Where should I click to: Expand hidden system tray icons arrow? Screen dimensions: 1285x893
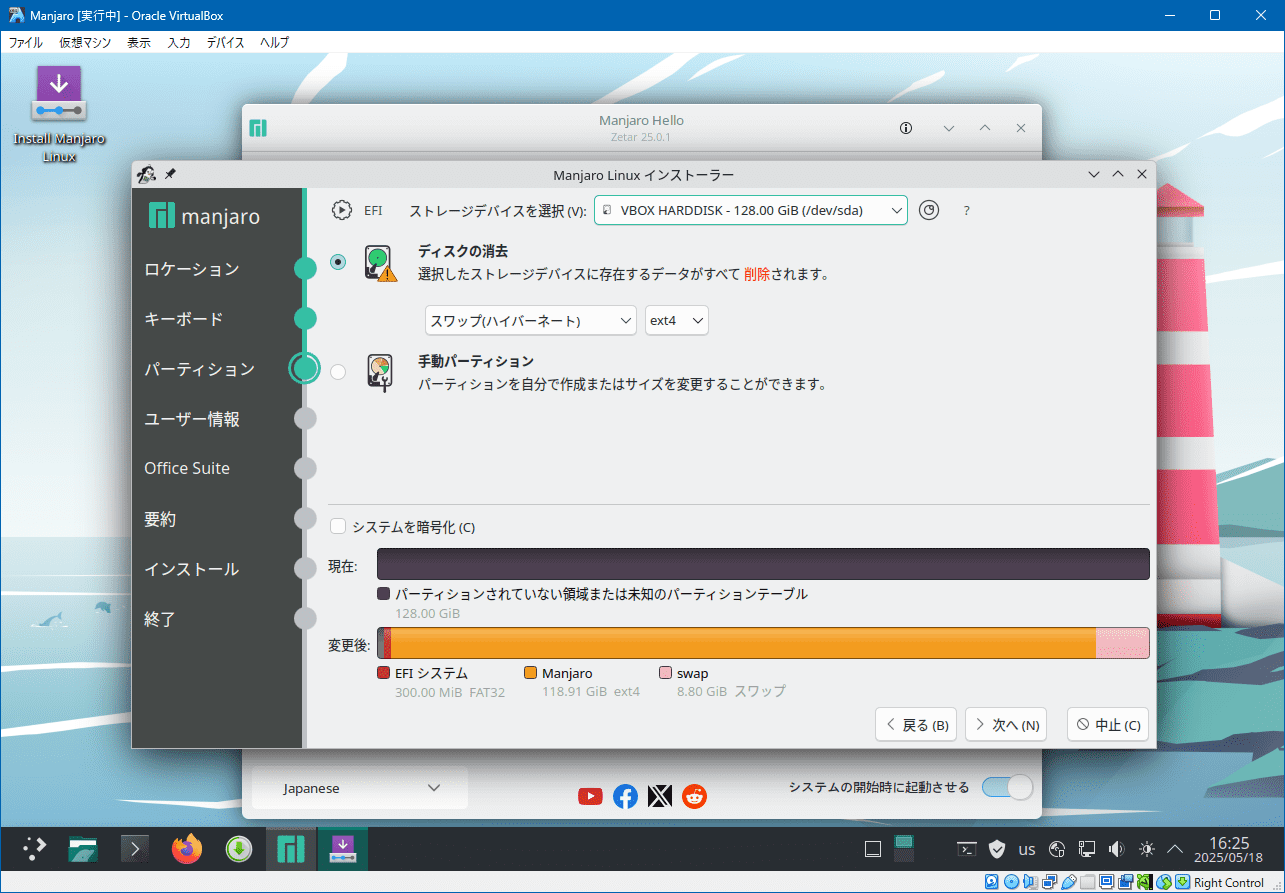coord(1175,849)
